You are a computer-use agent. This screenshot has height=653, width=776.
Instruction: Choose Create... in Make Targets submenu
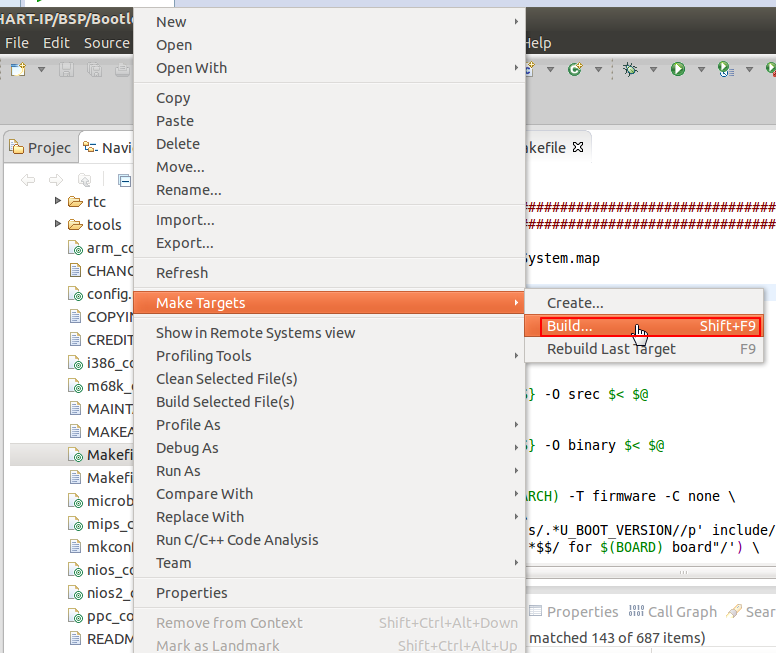(x=644, y=303)
